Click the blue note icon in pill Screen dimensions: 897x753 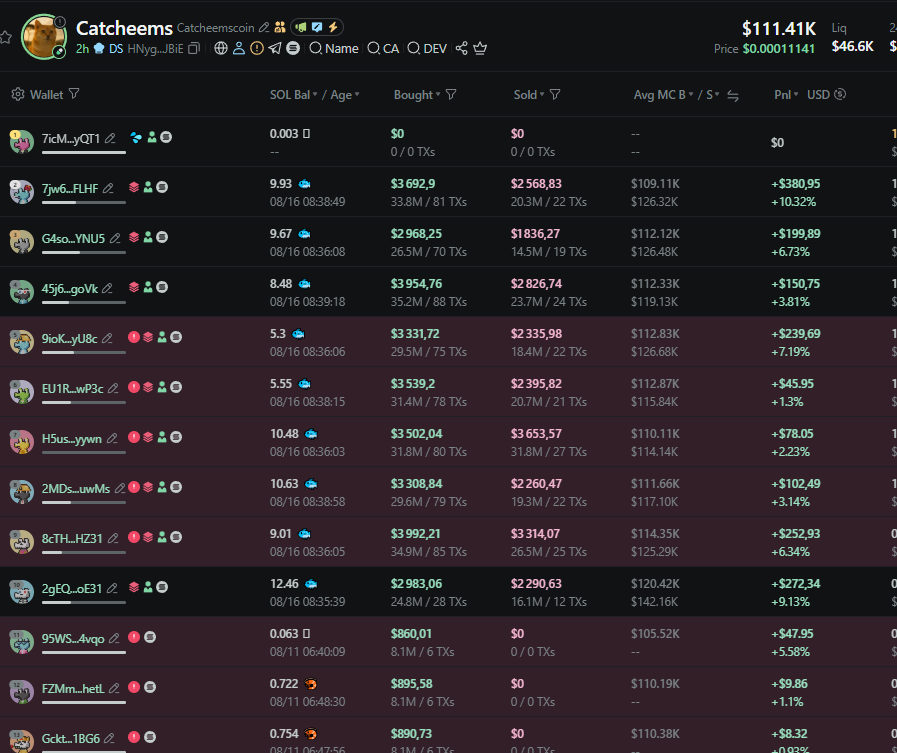pos(316,27)
